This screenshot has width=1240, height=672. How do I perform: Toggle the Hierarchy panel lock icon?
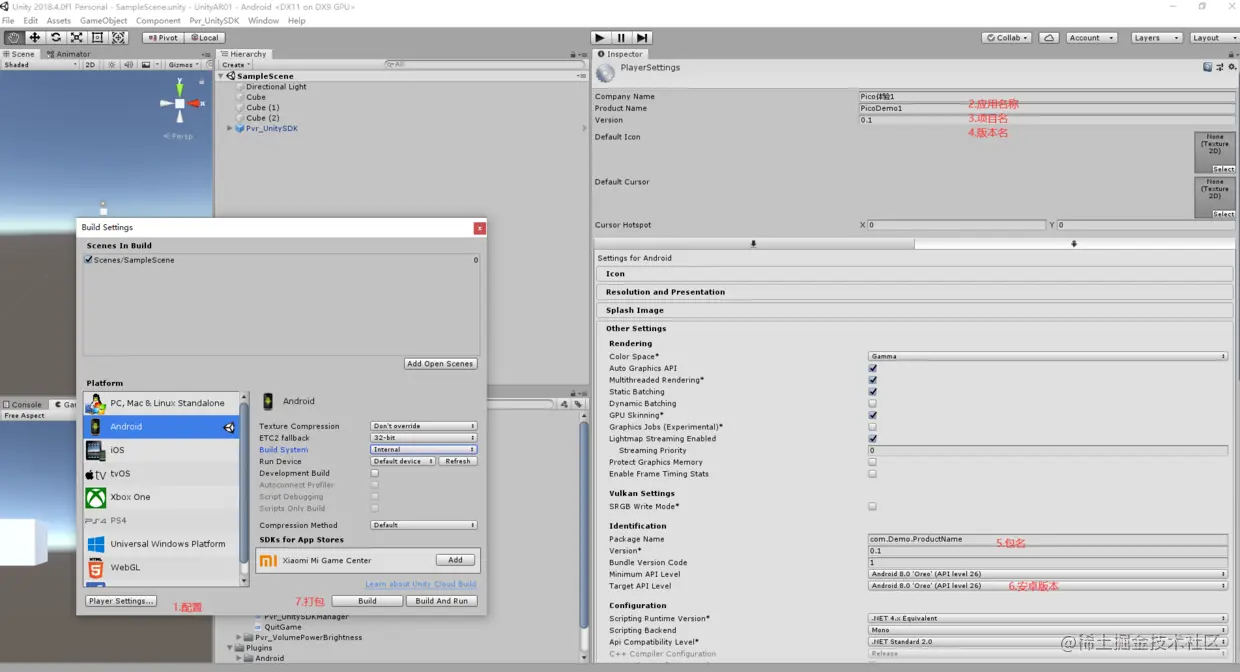574,54
